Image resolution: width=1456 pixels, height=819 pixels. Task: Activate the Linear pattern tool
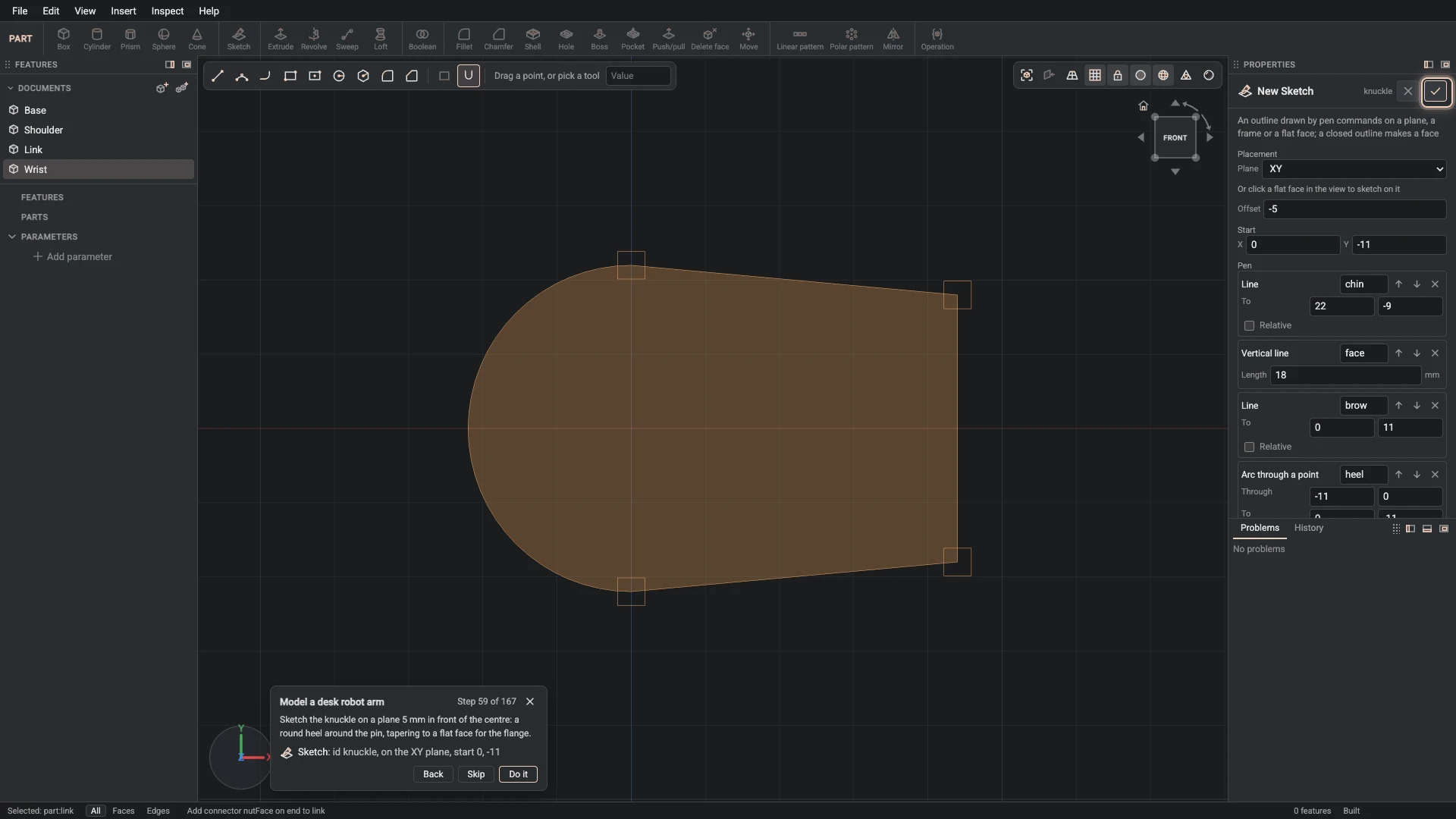800,39
